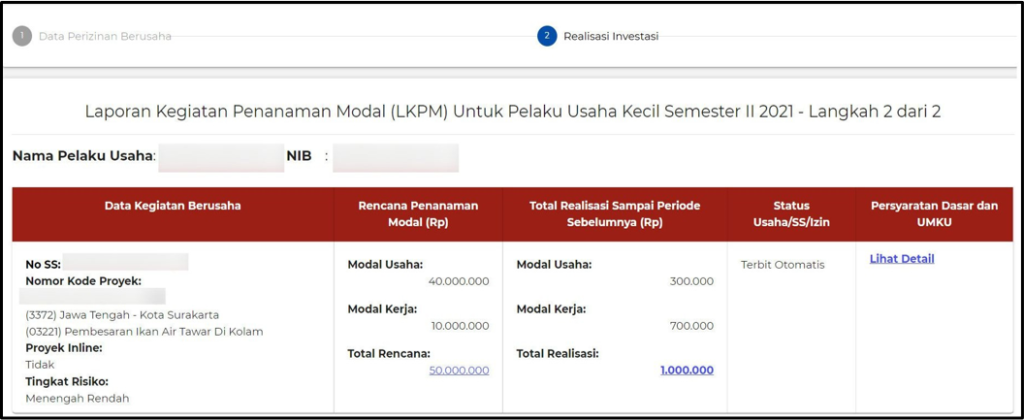This screenshot has width=1024, height=420.
Task: Click the LKPM Semester II 2021 page title
Action: coord(512,112)
